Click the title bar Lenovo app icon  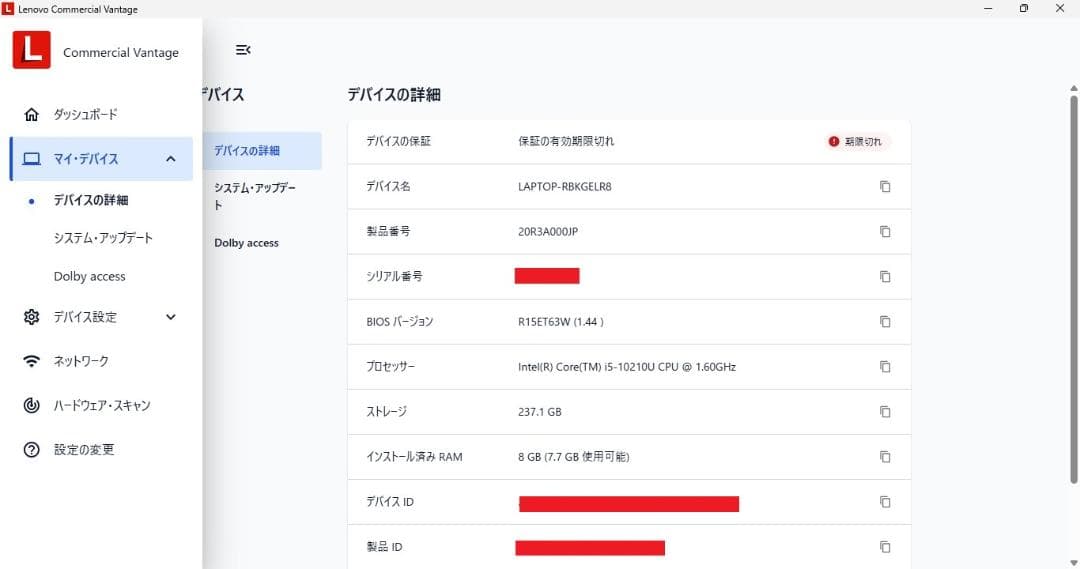(8, 9)
